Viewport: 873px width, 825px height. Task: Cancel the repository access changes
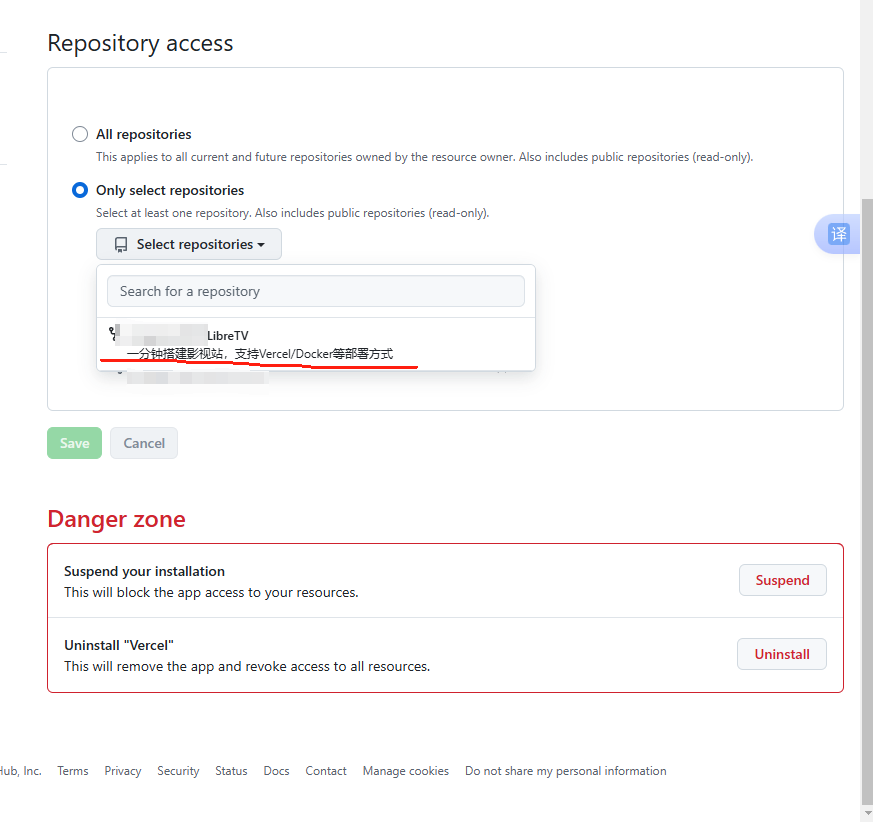[144, 443]
